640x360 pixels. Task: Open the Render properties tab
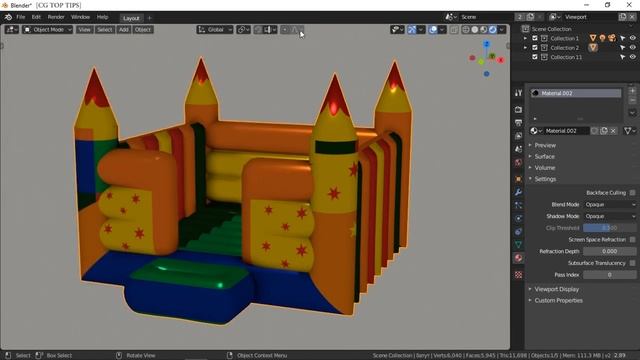[x=518, y=109]
